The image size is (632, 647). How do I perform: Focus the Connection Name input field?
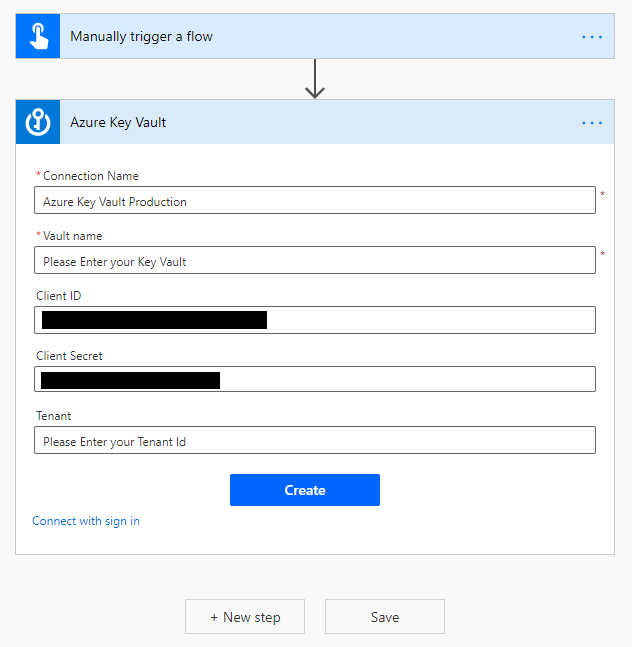315,200
